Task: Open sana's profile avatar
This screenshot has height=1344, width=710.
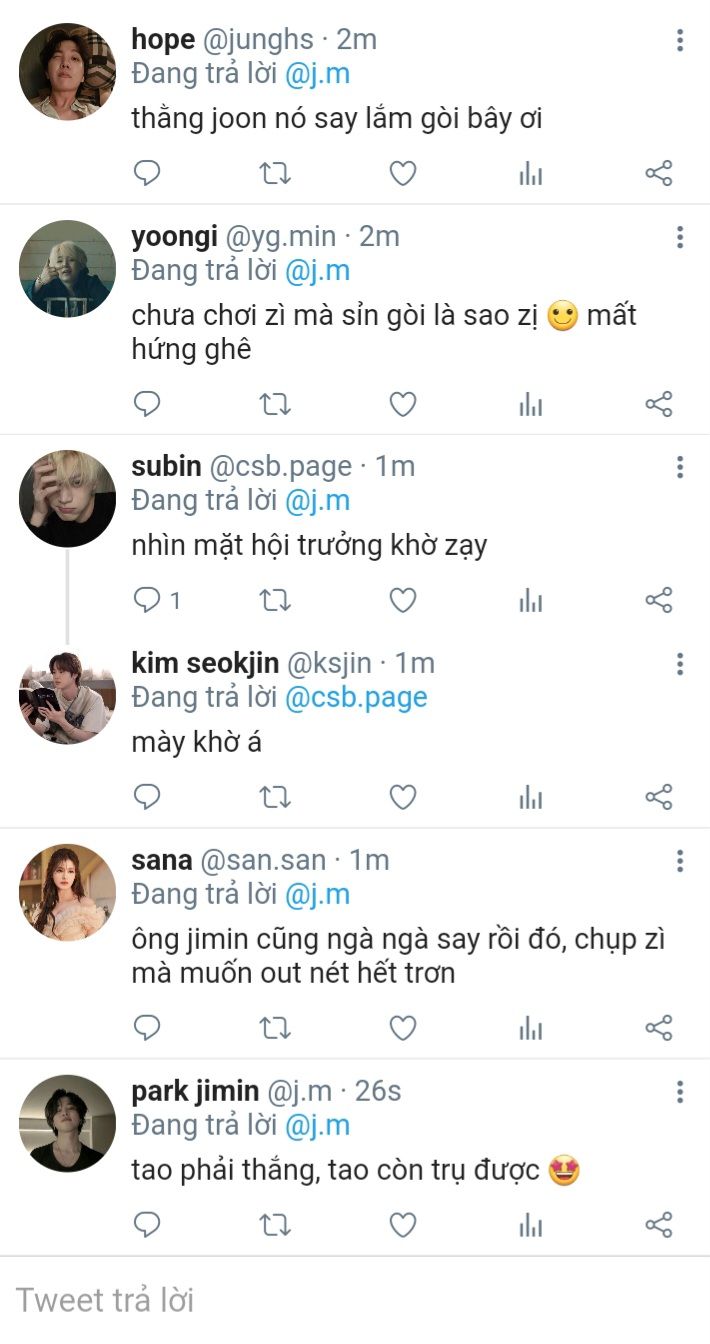Action: [x=67, y=892]
